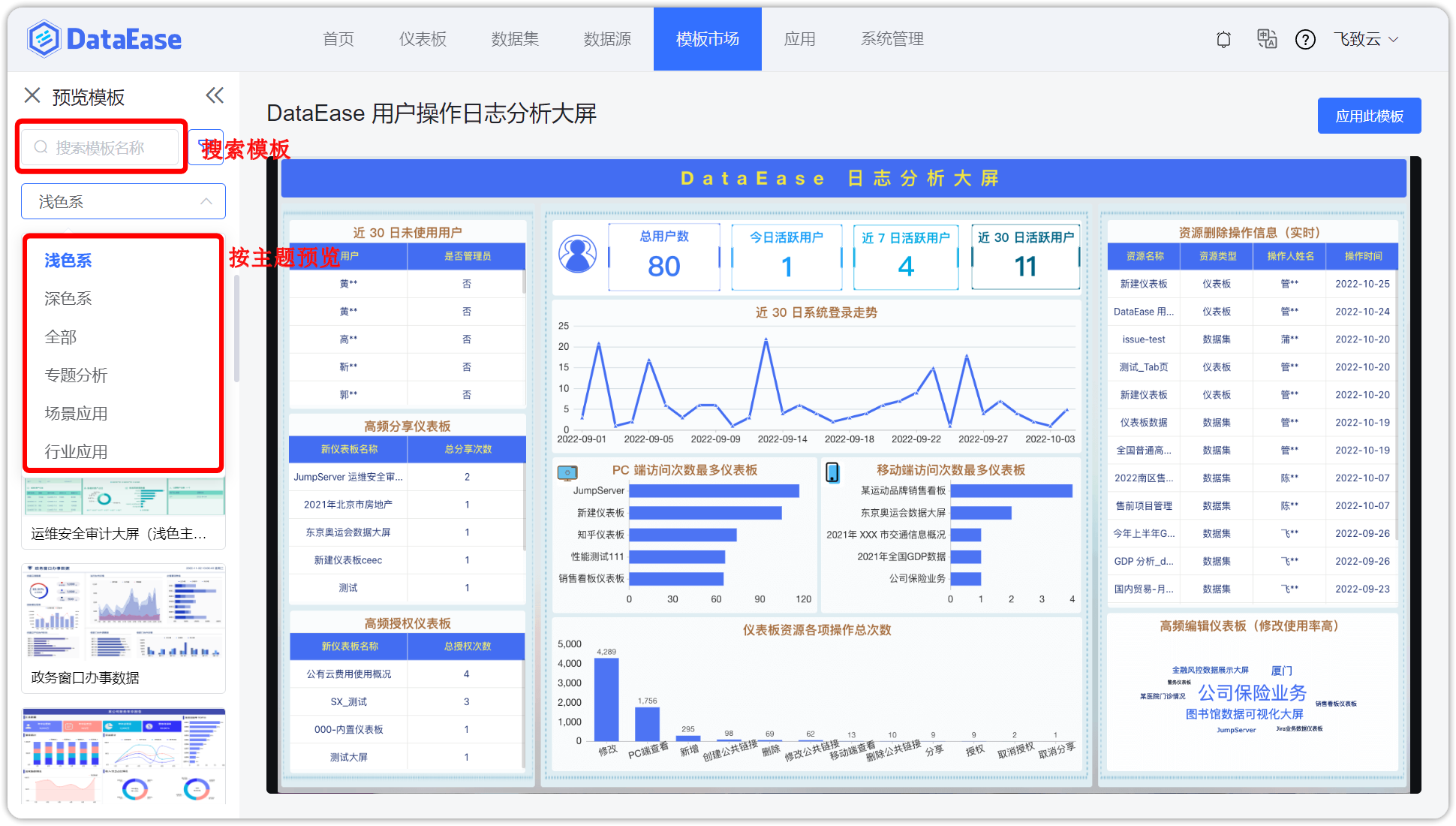Click the mobile phone icon
The width and height of the screenshot is (1456, 826).
(x=832, y=472)
